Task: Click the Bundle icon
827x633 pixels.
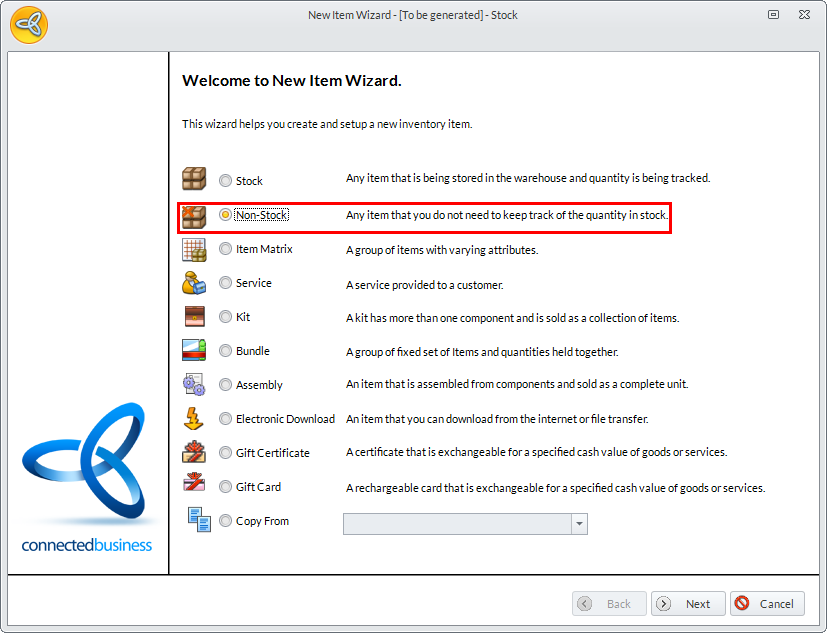Action: (x=194, y=350)
